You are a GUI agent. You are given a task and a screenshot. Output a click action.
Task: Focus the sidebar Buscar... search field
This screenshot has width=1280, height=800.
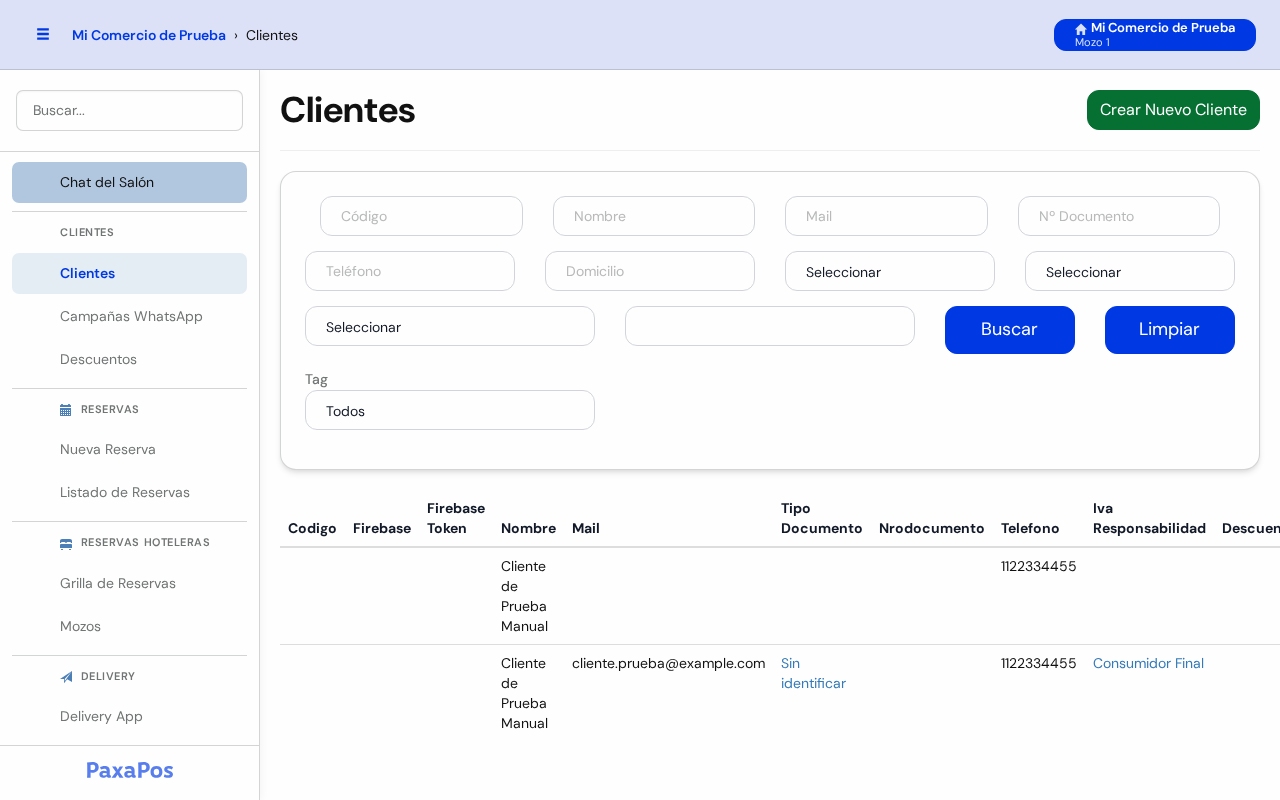click(129, 110)
